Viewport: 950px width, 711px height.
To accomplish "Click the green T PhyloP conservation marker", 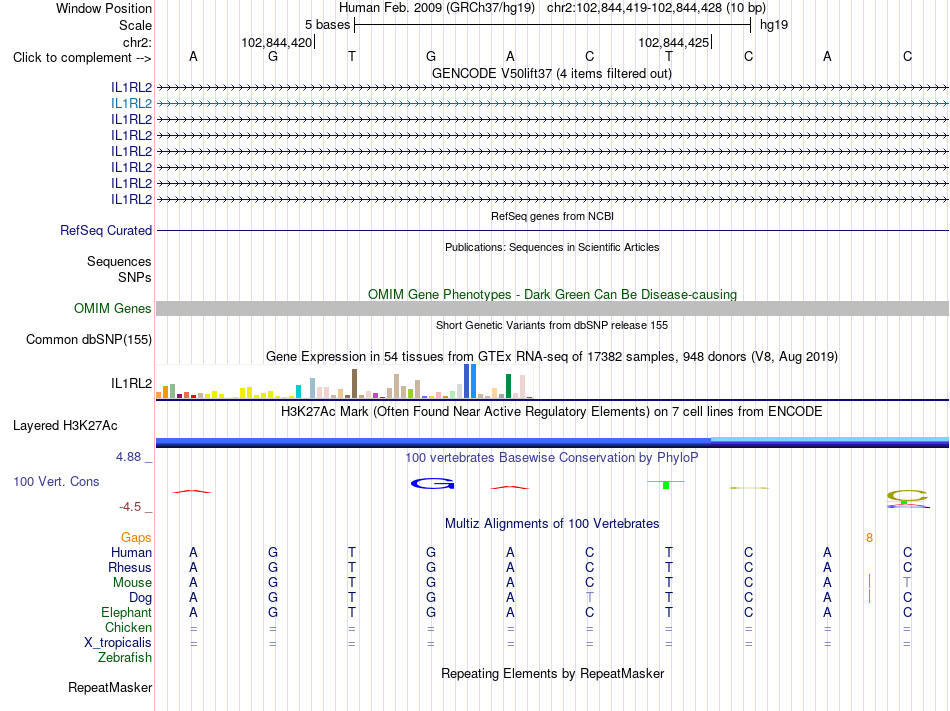I will click(x=666, y=484).
